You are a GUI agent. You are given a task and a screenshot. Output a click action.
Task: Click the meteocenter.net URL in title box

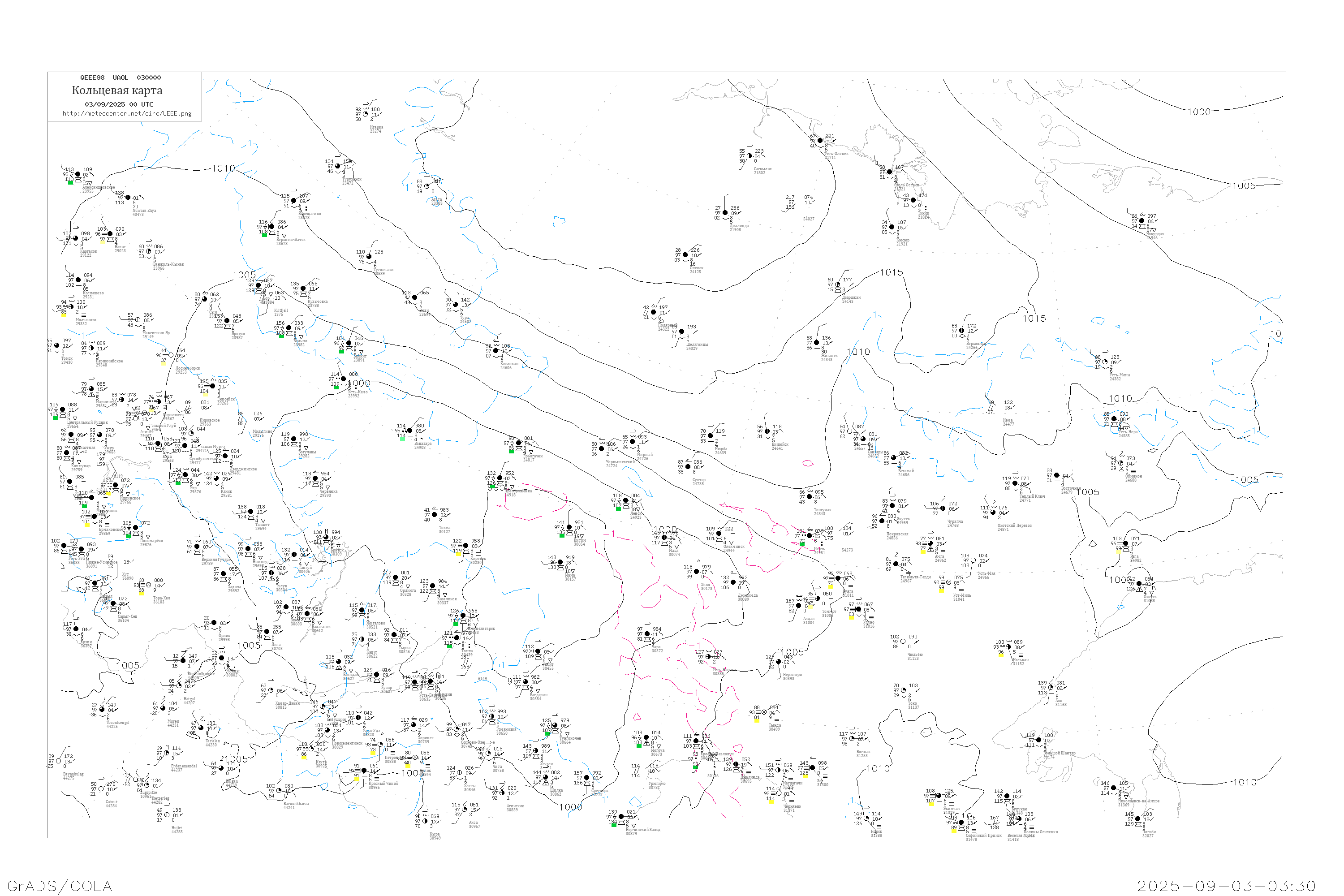(x=127, y=114)
